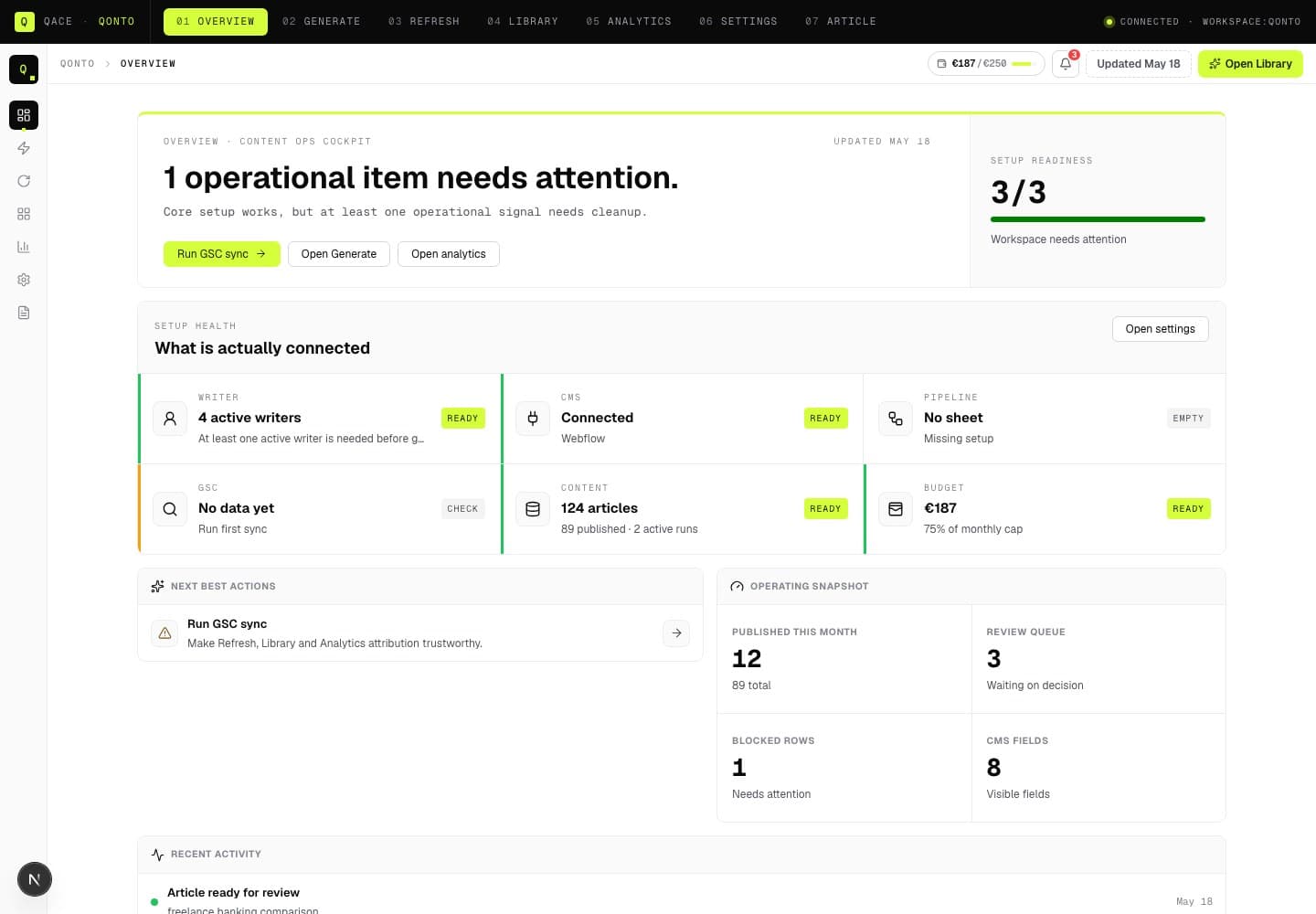
Task: Switch to the 01 Overview tab
Action: (216, 21)
